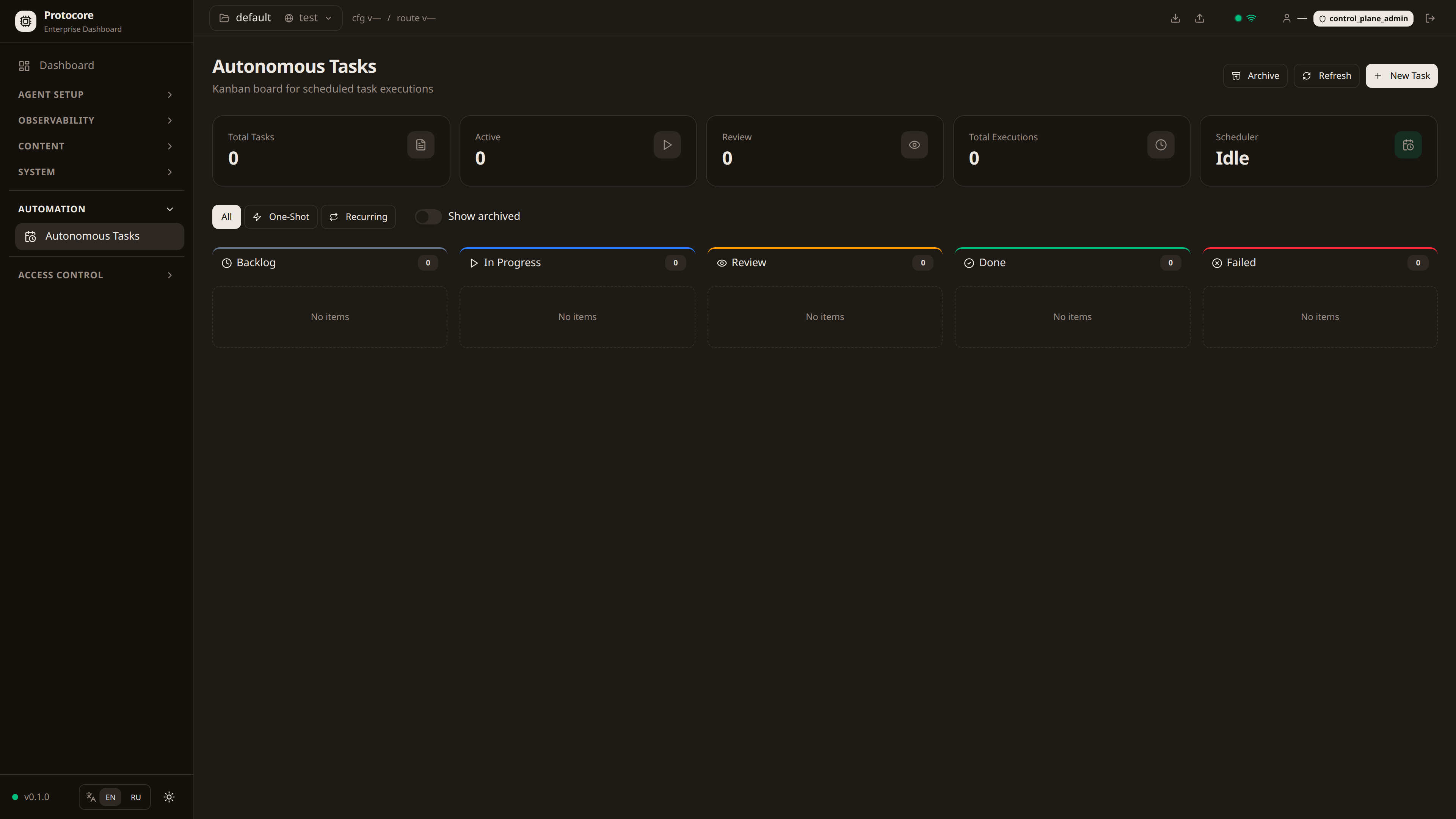Enable the Show archived switch
This screenshot has height=819, width=1456.
coord(428,217)
